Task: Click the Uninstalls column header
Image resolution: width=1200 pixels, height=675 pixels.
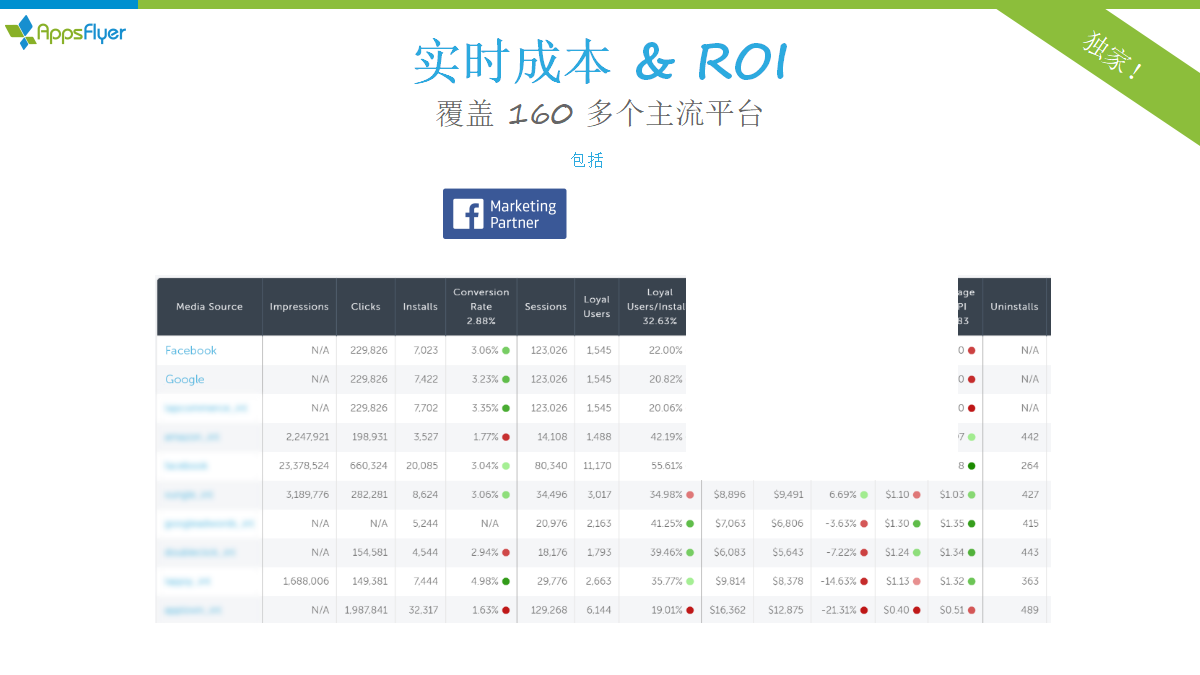Action: pos(1014,307)
